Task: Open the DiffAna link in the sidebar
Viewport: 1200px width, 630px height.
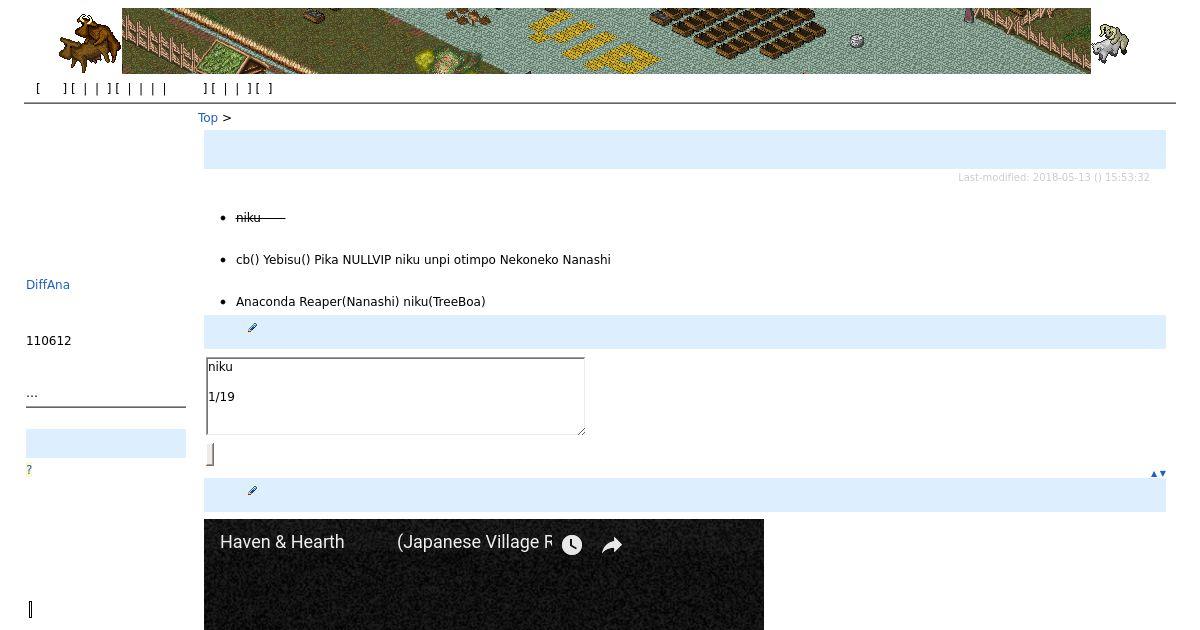Action: [48, 285]
